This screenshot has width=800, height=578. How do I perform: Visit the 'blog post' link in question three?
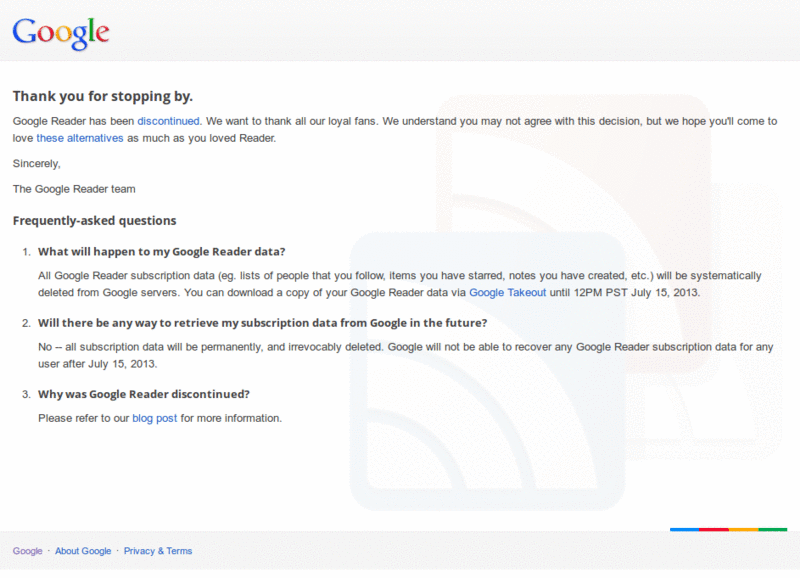[x=154, y=418]
